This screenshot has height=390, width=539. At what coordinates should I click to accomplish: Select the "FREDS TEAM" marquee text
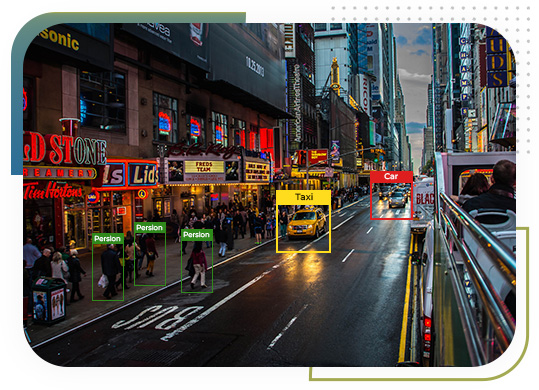(x=204, y=167)
